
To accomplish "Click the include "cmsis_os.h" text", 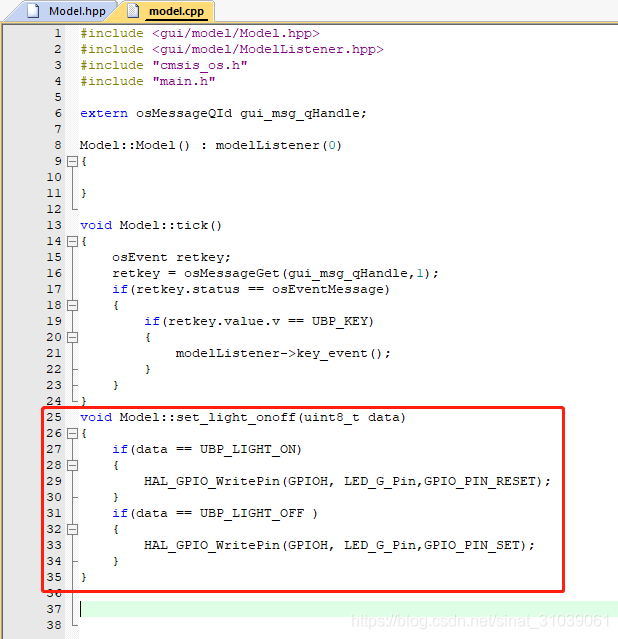I will coord(164,65).
